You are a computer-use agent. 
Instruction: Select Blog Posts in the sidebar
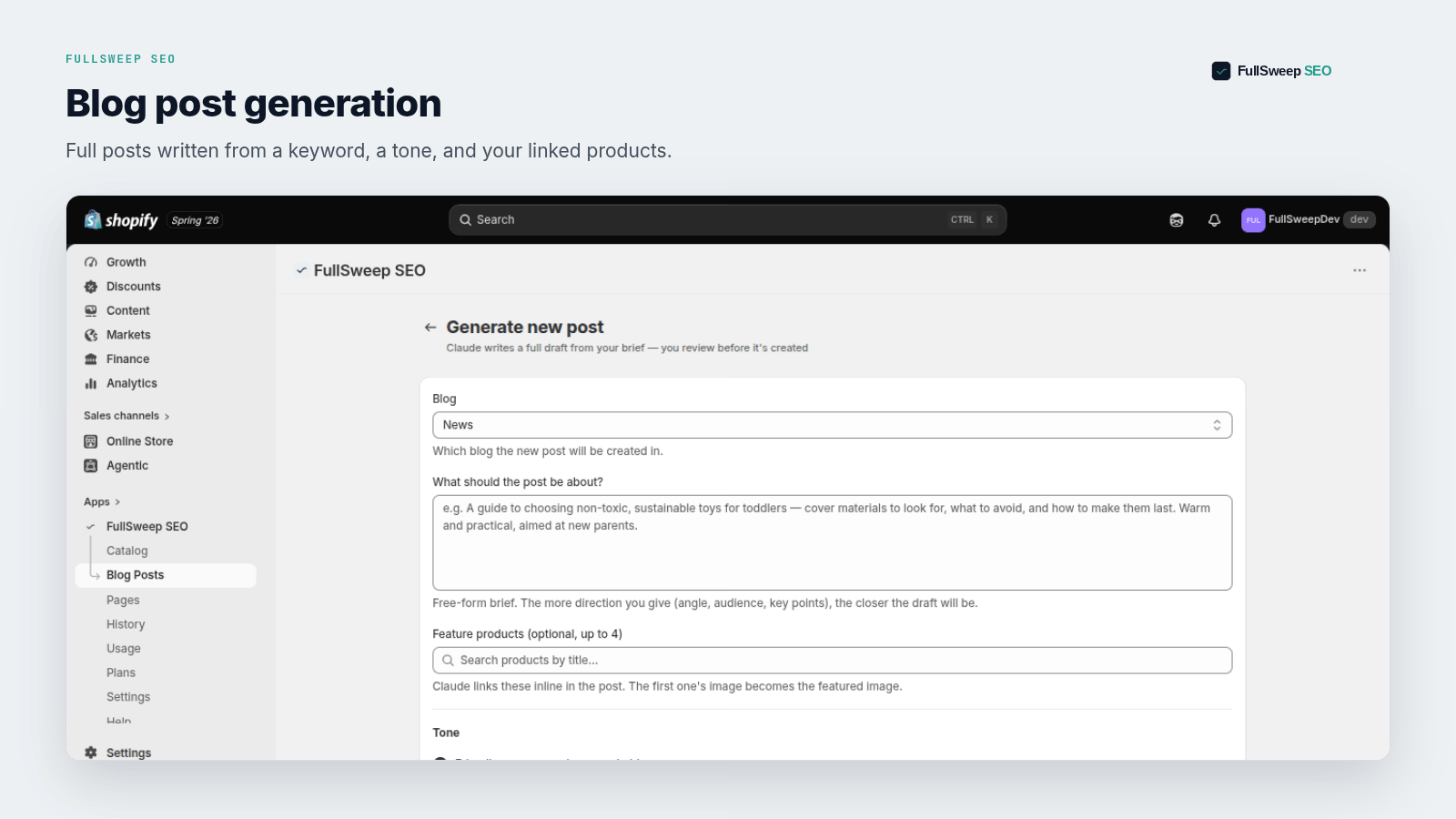click(x=166, y=575)
